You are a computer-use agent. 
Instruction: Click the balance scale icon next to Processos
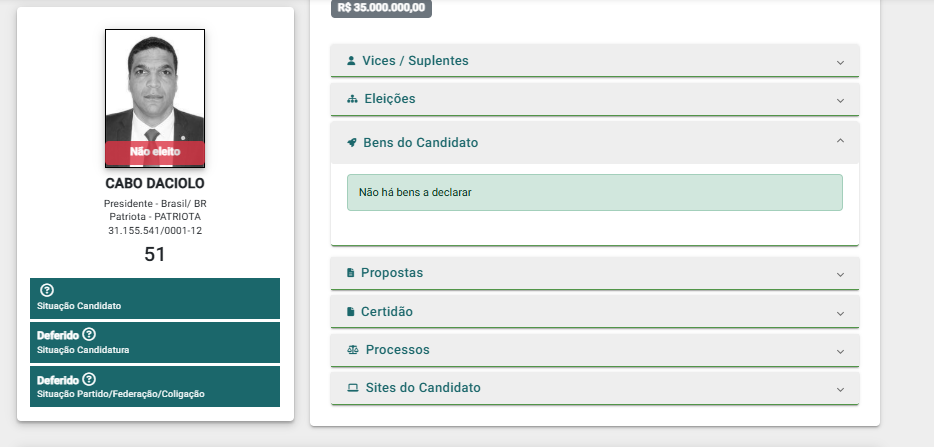click(353, 350)
